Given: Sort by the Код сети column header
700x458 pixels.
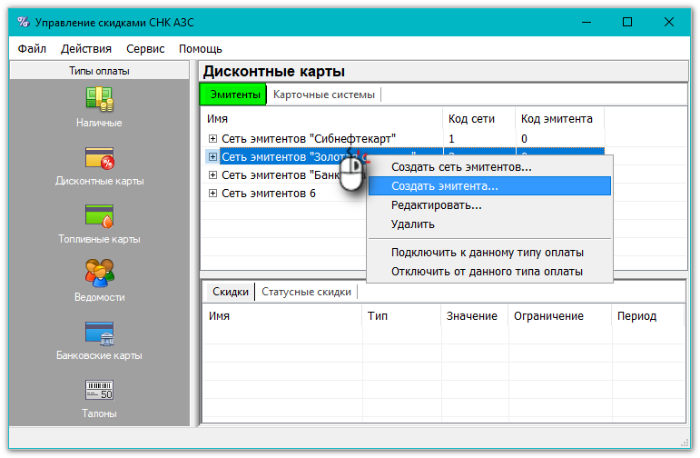Looking at the screenshot, I should [x=470, y=118].
